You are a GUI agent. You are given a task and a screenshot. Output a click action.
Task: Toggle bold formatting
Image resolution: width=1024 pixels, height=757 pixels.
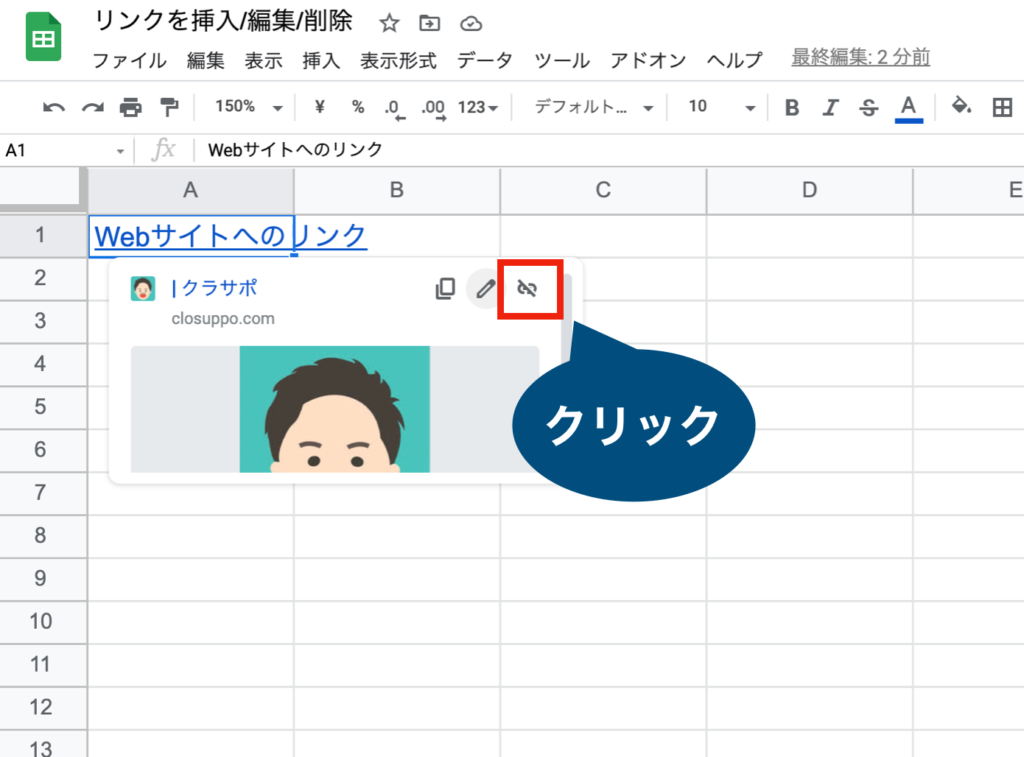792,107
